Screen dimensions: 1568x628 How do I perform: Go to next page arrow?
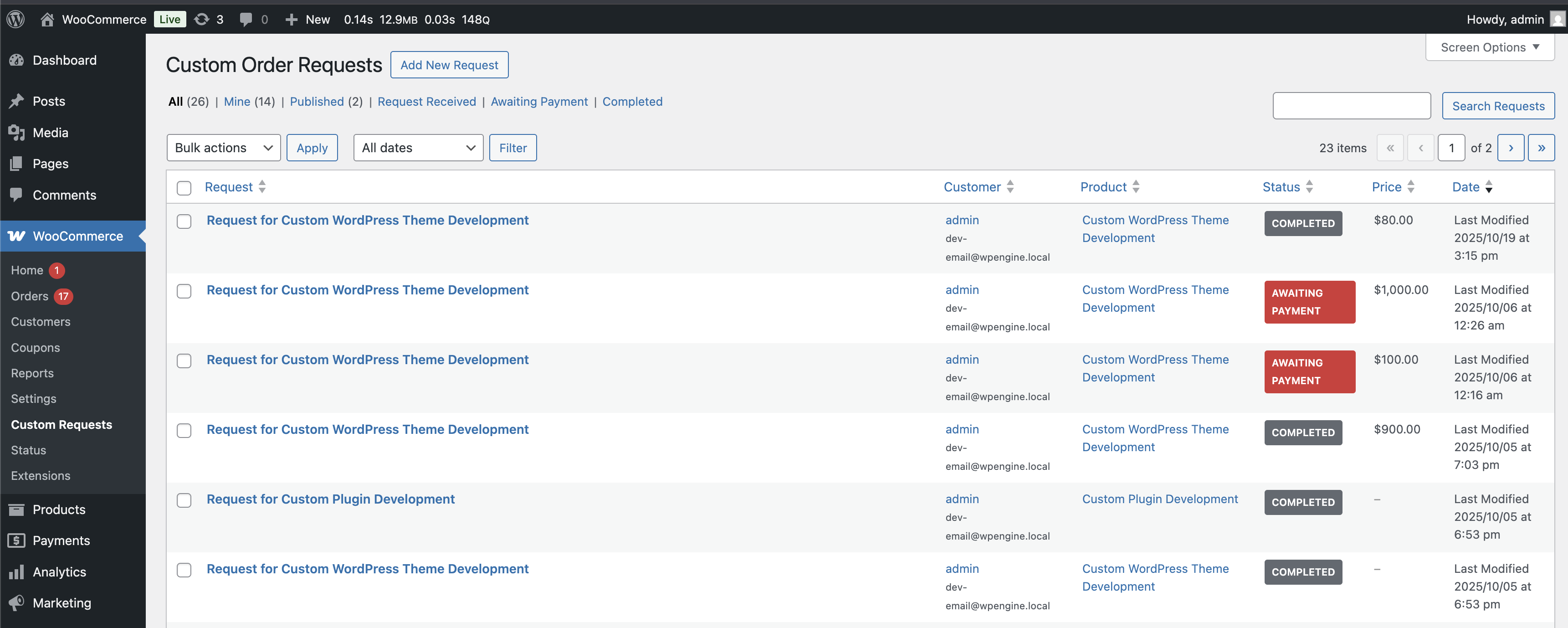(x=1510, y=147)
